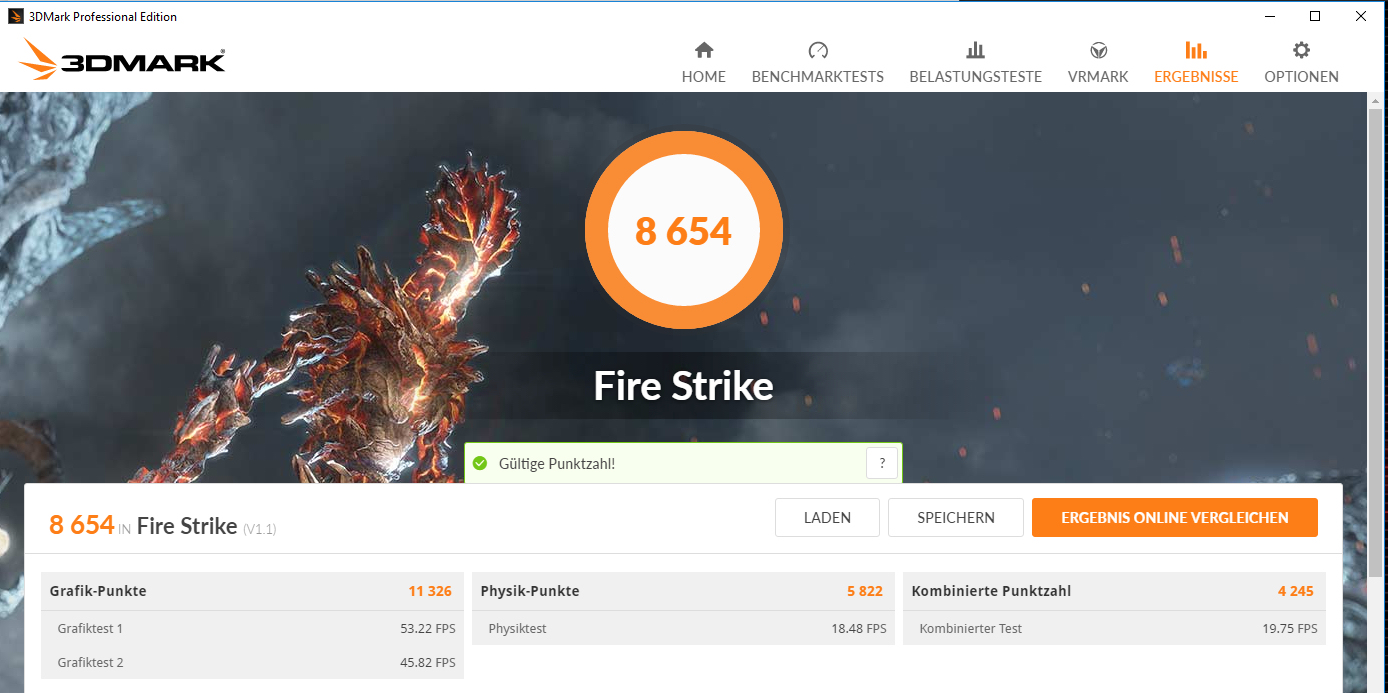
Task: Click the 45.82 FPS value
Action: [x=428, y=663]
